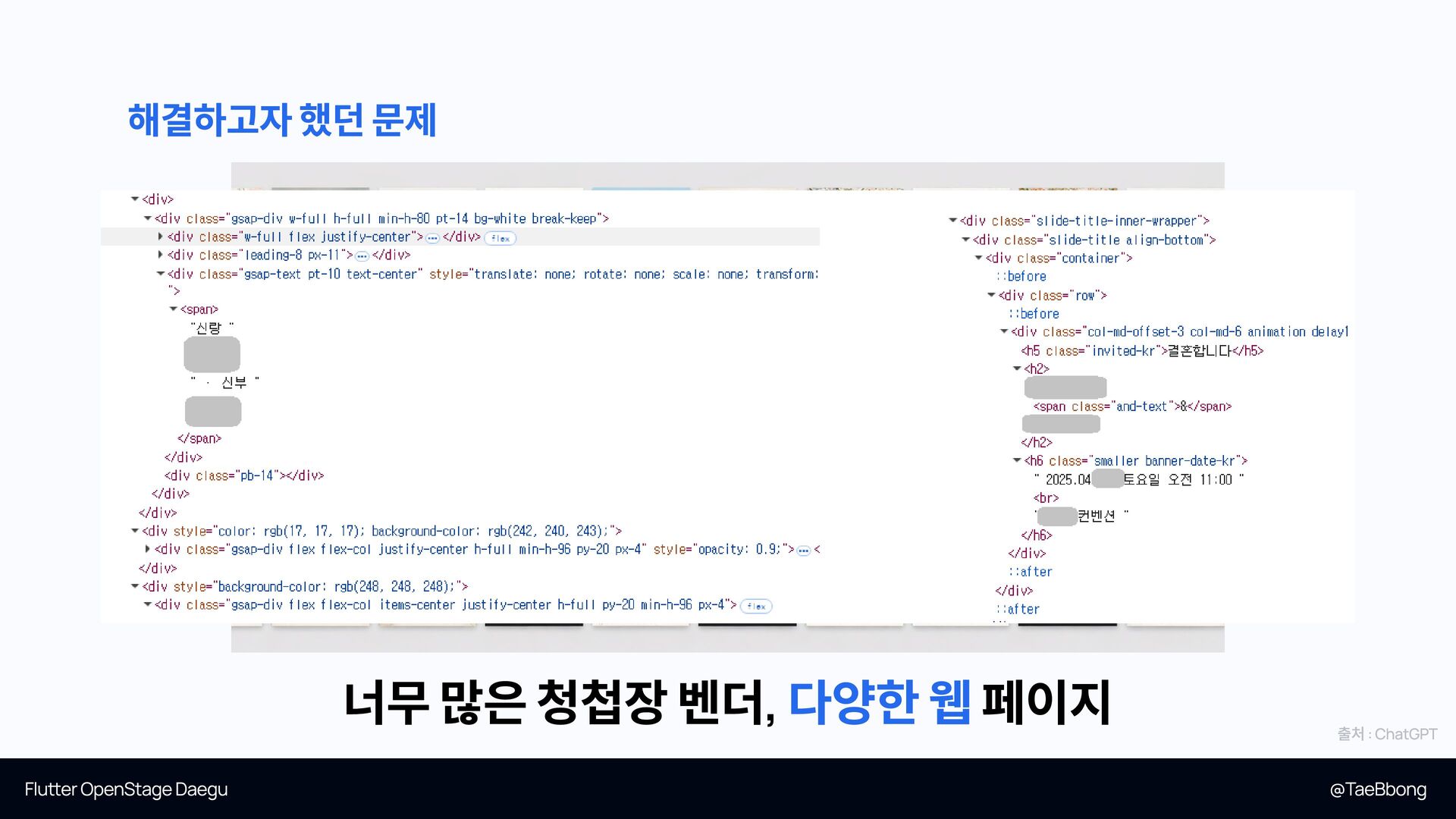Click the 출처 : ChatGPT source text
The width and height of the screenshot is (1456, 819).
coord(1386,734)
